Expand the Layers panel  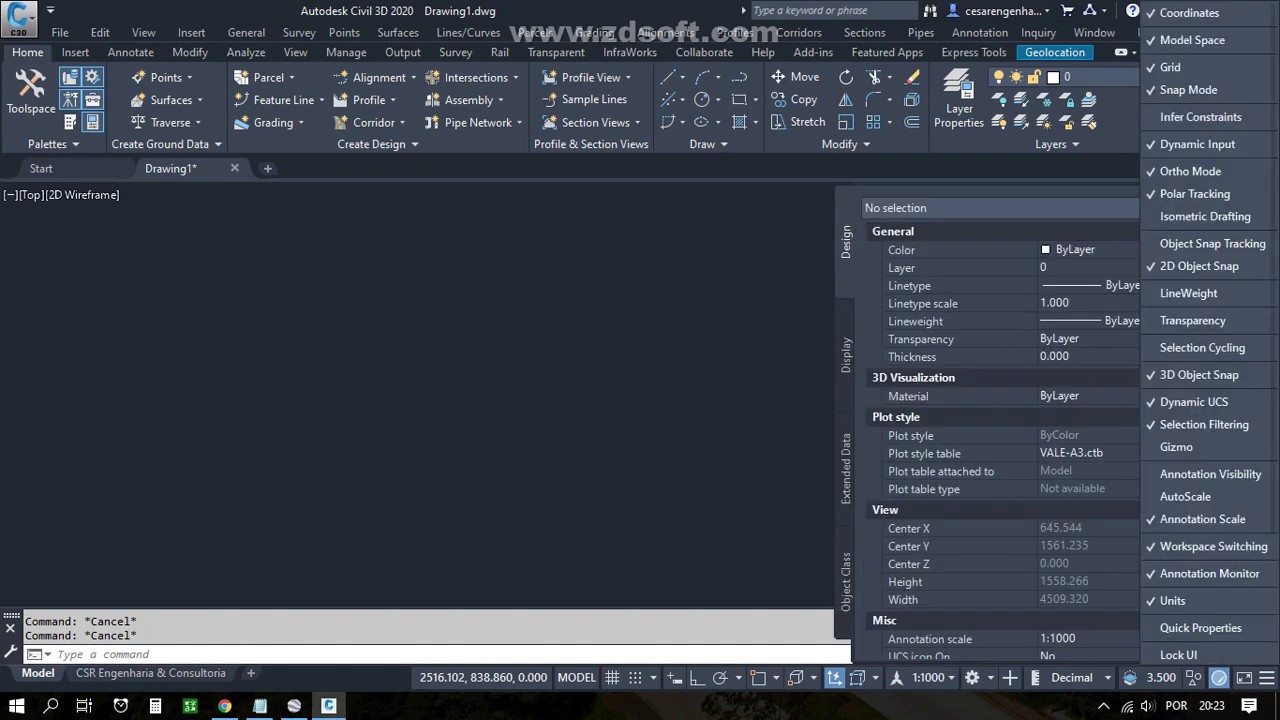(x=1057, y=144)
